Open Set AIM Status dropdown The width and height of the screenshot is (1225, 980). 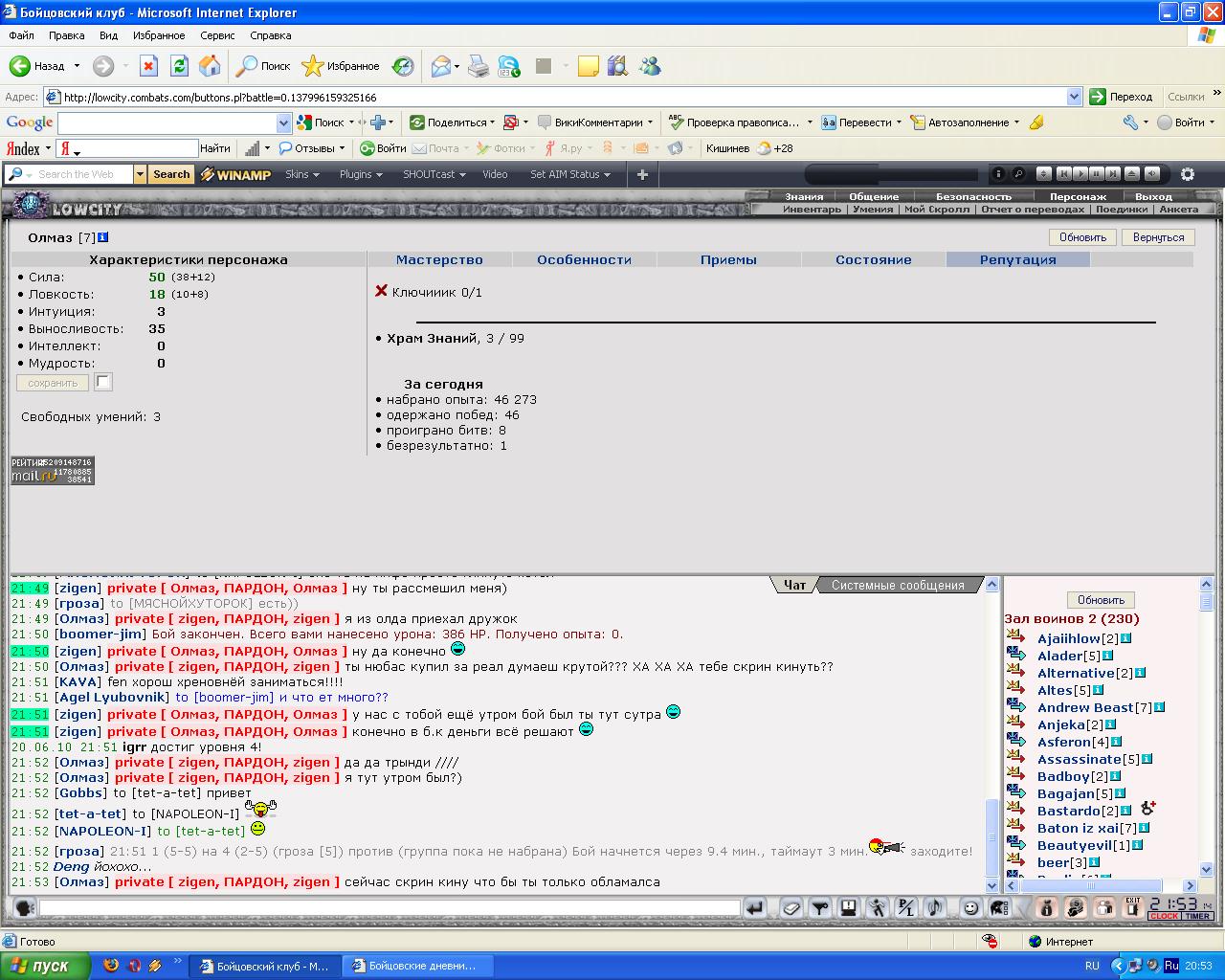(x=571, y=174)
